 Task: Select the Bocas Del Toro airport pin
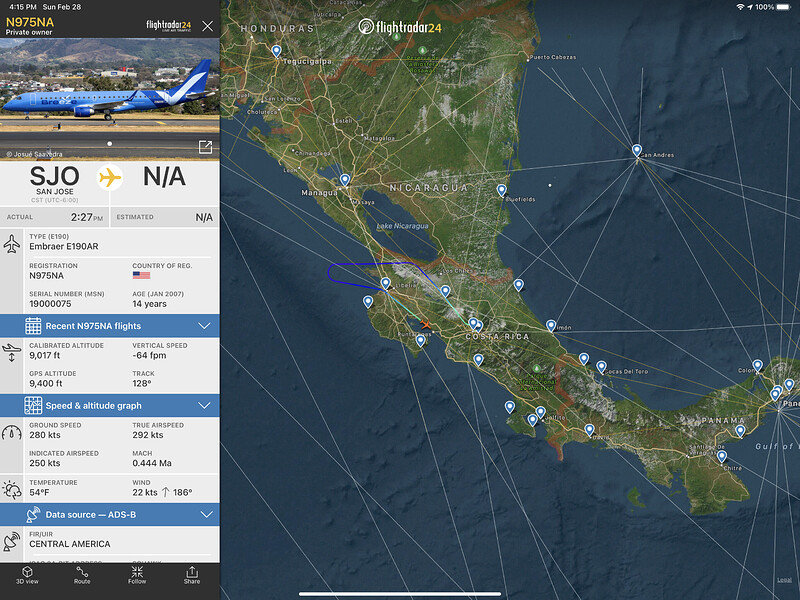(x=602, y=366)
